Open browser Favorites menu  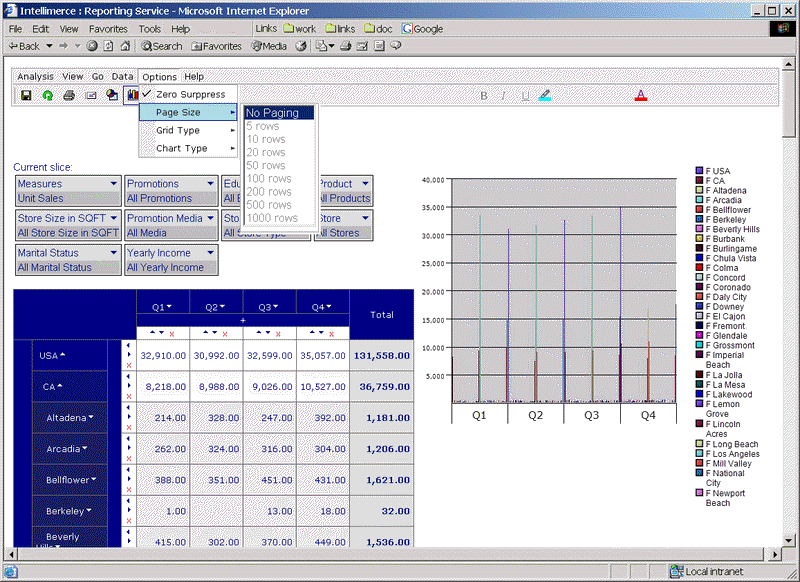(108, 29)
